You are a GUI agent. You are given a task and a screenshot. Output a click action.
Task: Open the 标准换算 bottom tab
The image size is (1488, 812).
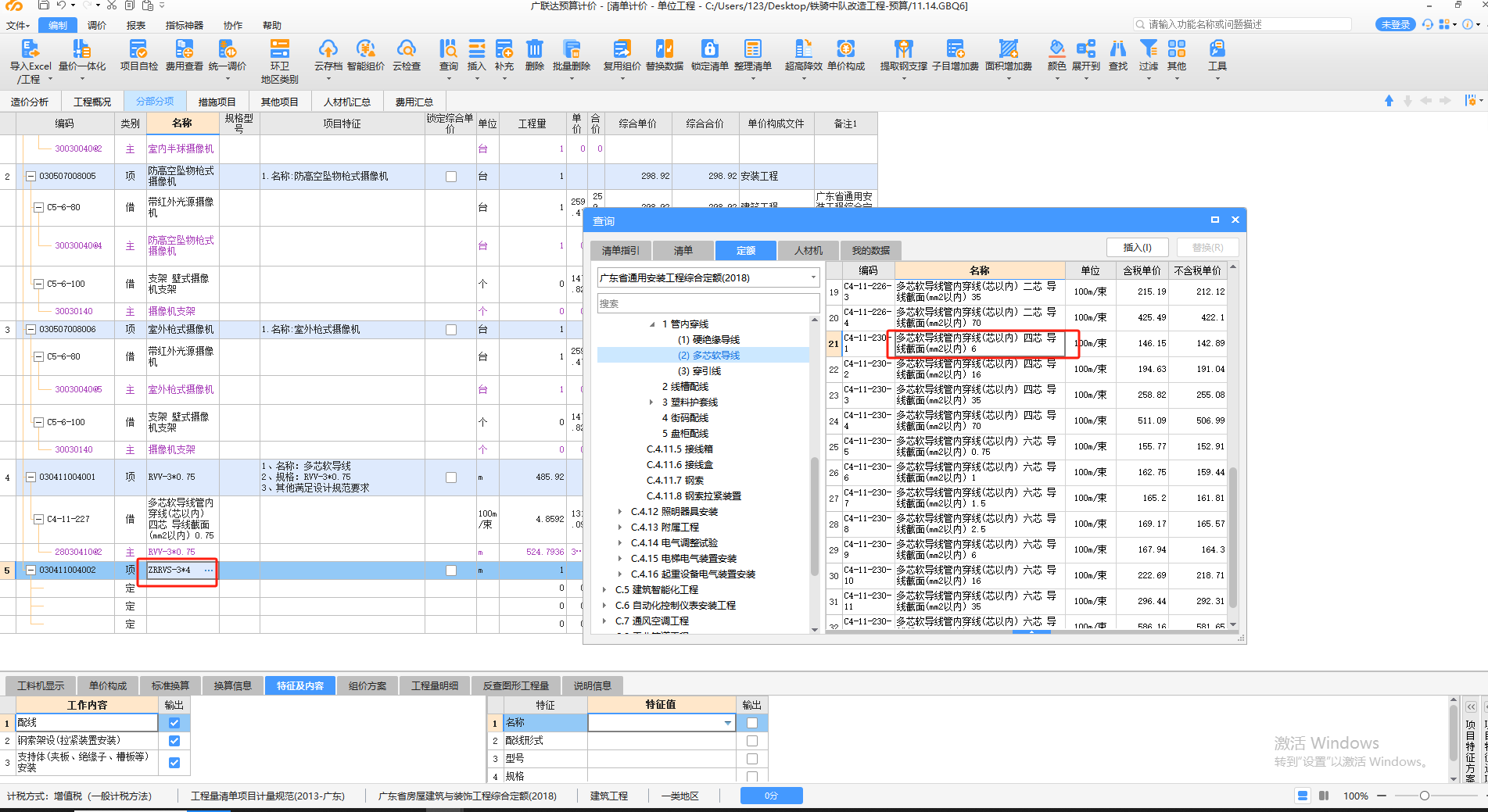click(x=170, y=686)
